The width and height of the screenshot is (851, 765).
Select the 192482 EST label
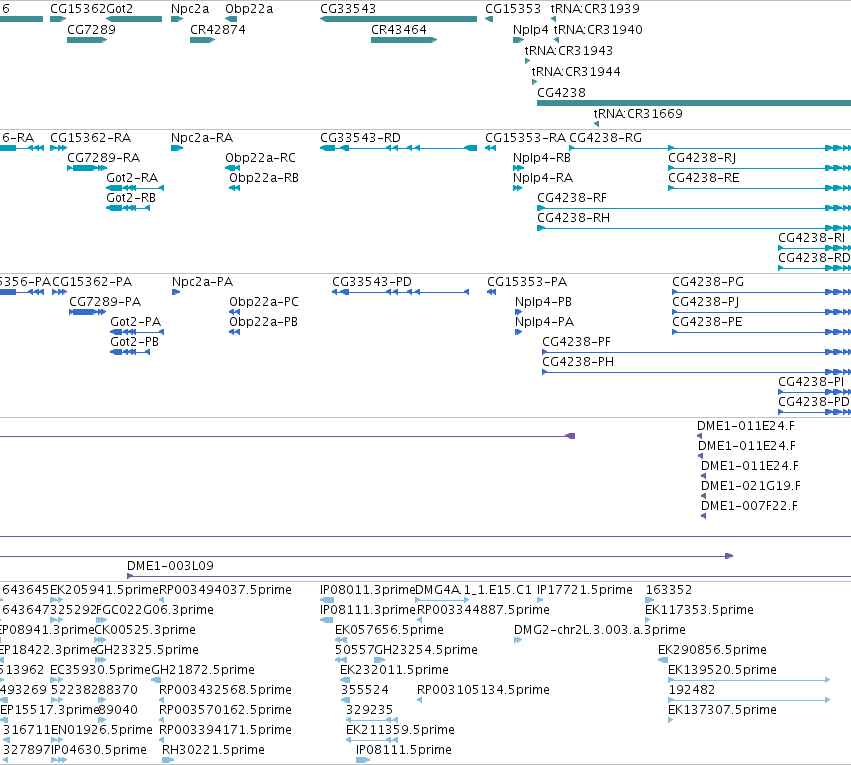pyautogui.click(x=691, y=691)
